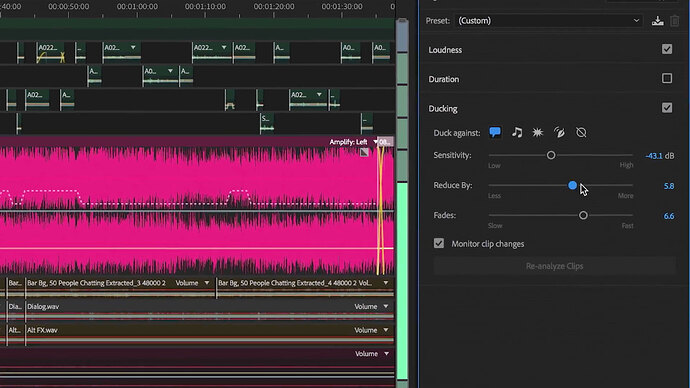Click the Reduce By slider handle

point(573,185)
